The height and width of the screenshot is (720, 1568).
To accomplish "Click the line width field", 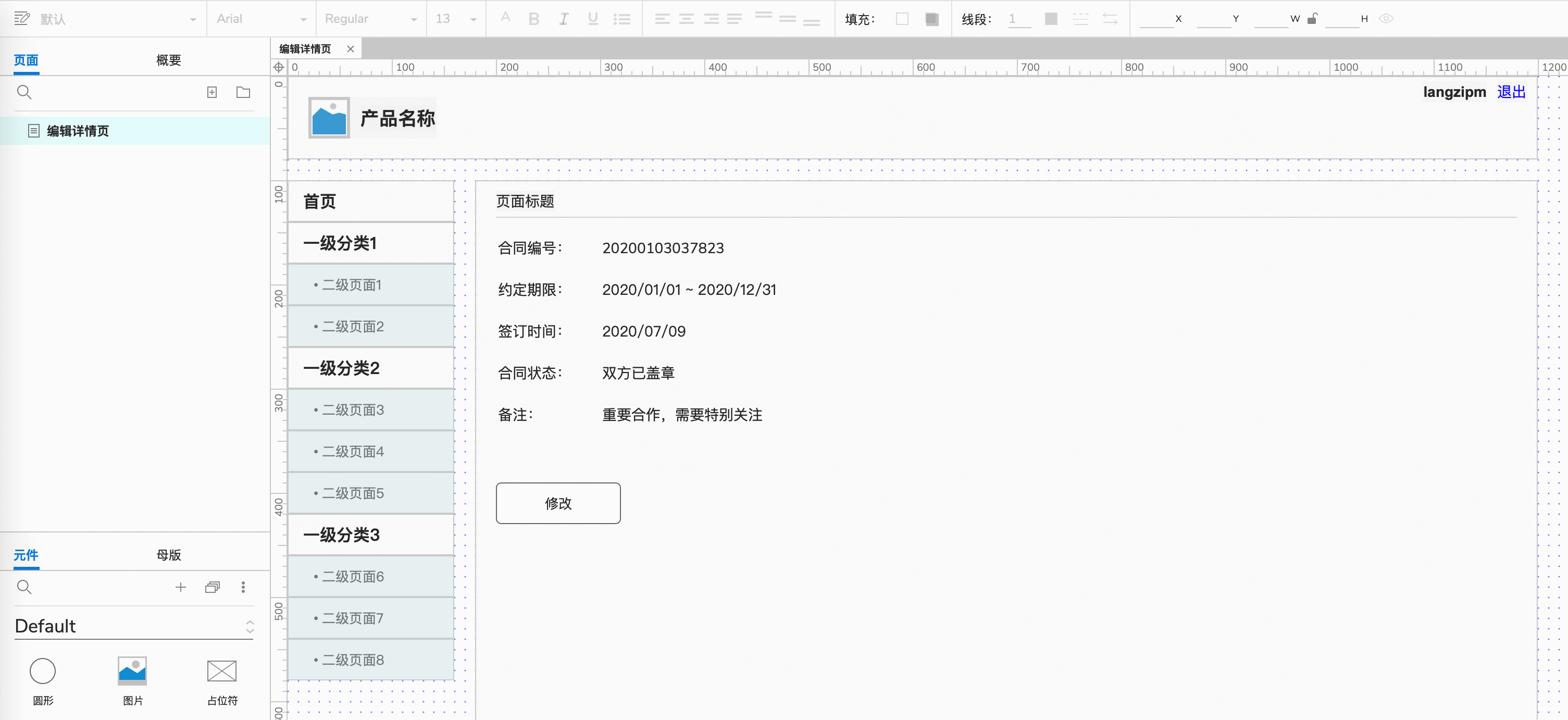I will click(x=1019, y=19).
